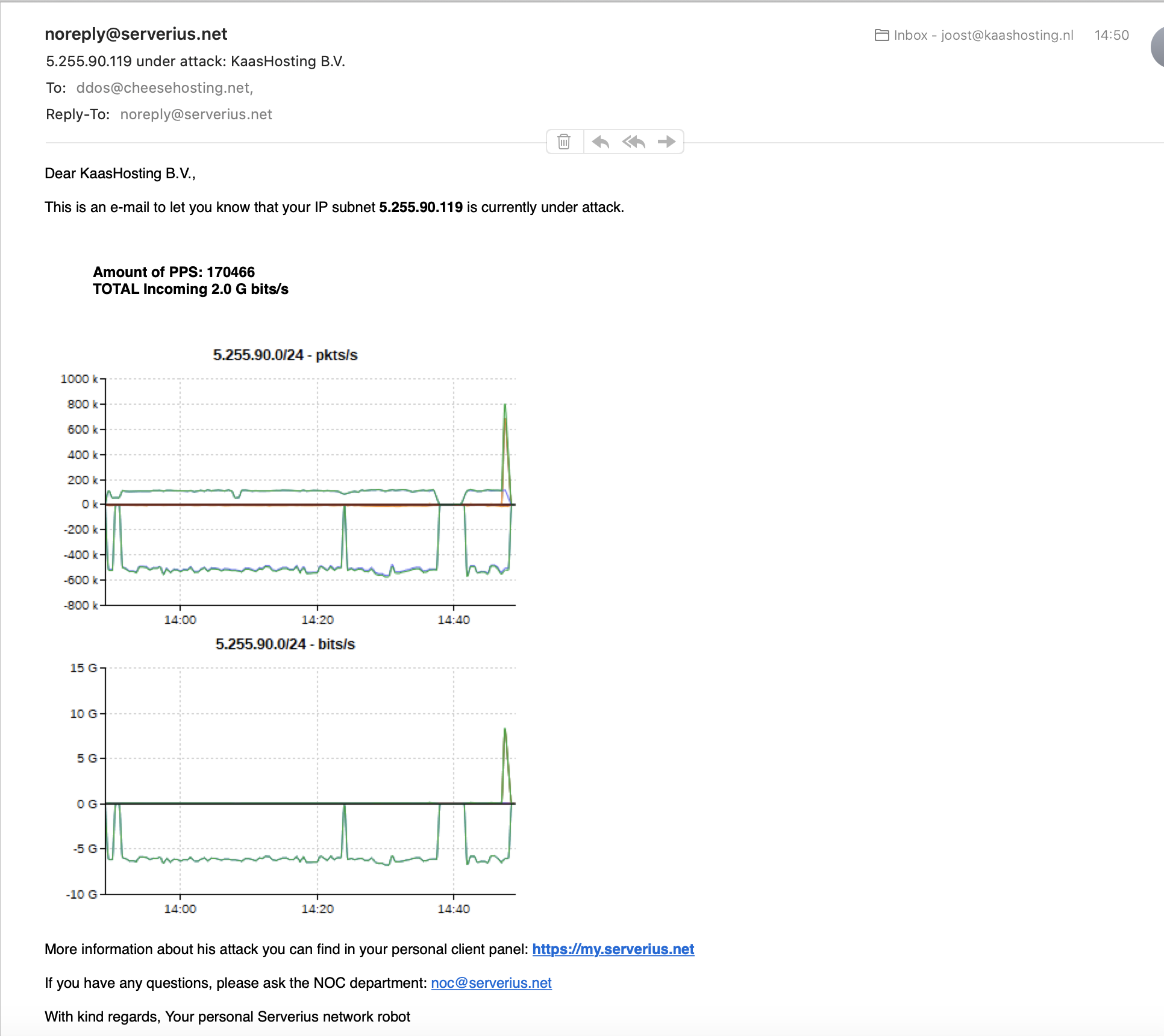
Task: Click the bold IP 5.255.90.119 in body
Action: click(421, 207)
